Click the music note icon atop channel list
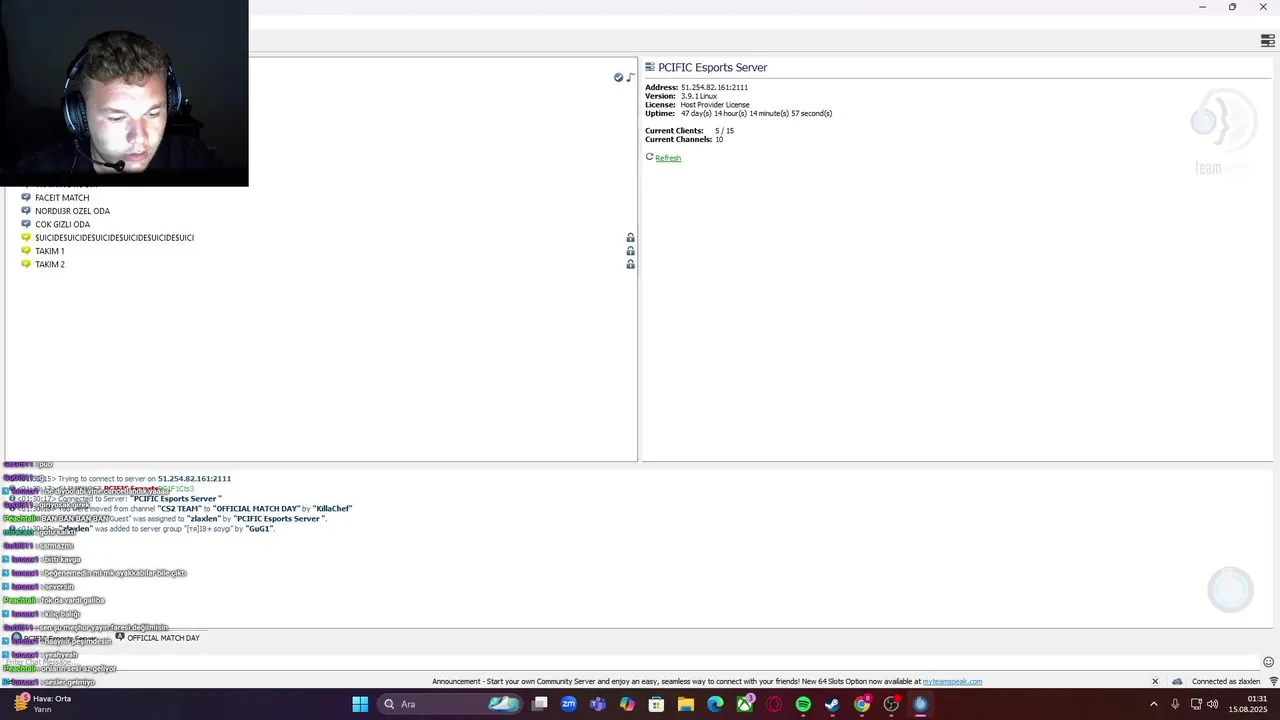The image size is (1280, 720). point(630,77)
